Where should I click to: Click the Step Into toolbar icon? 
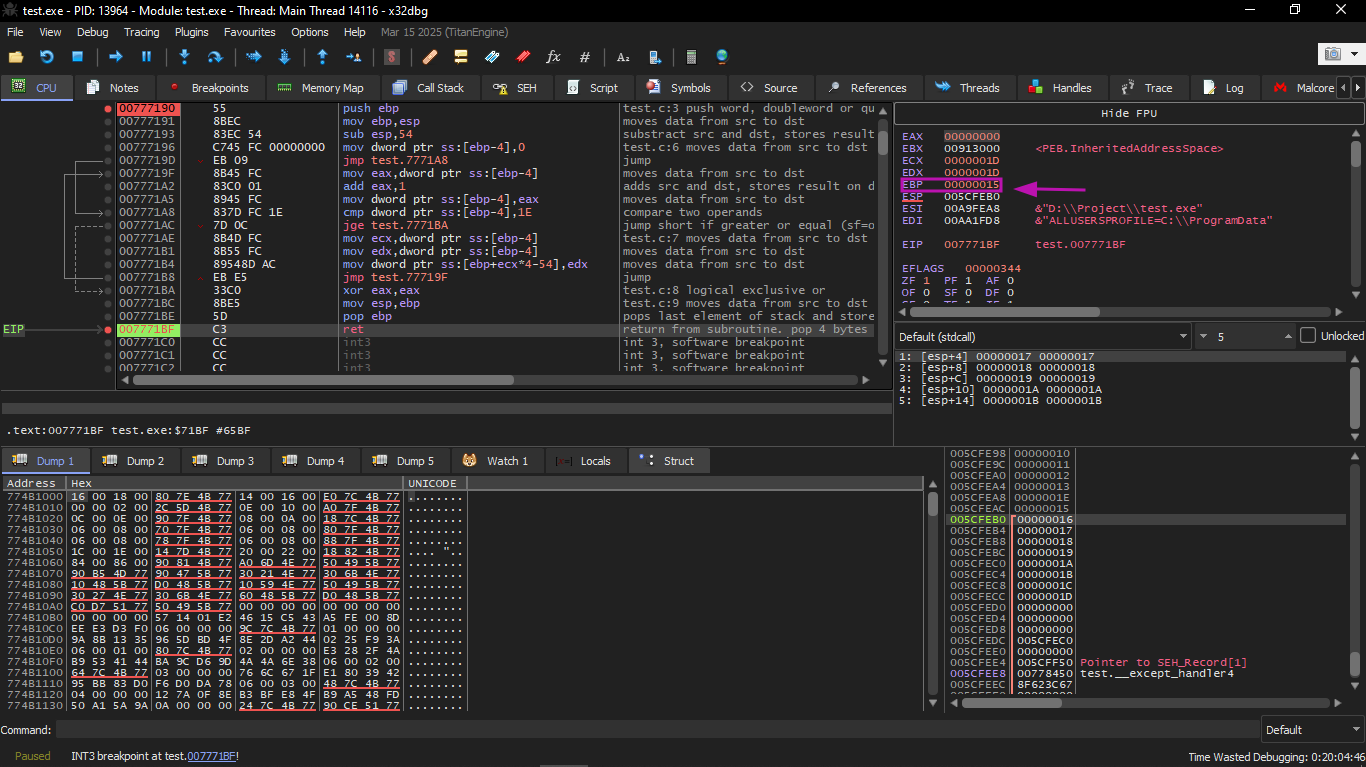coord(184,57)
